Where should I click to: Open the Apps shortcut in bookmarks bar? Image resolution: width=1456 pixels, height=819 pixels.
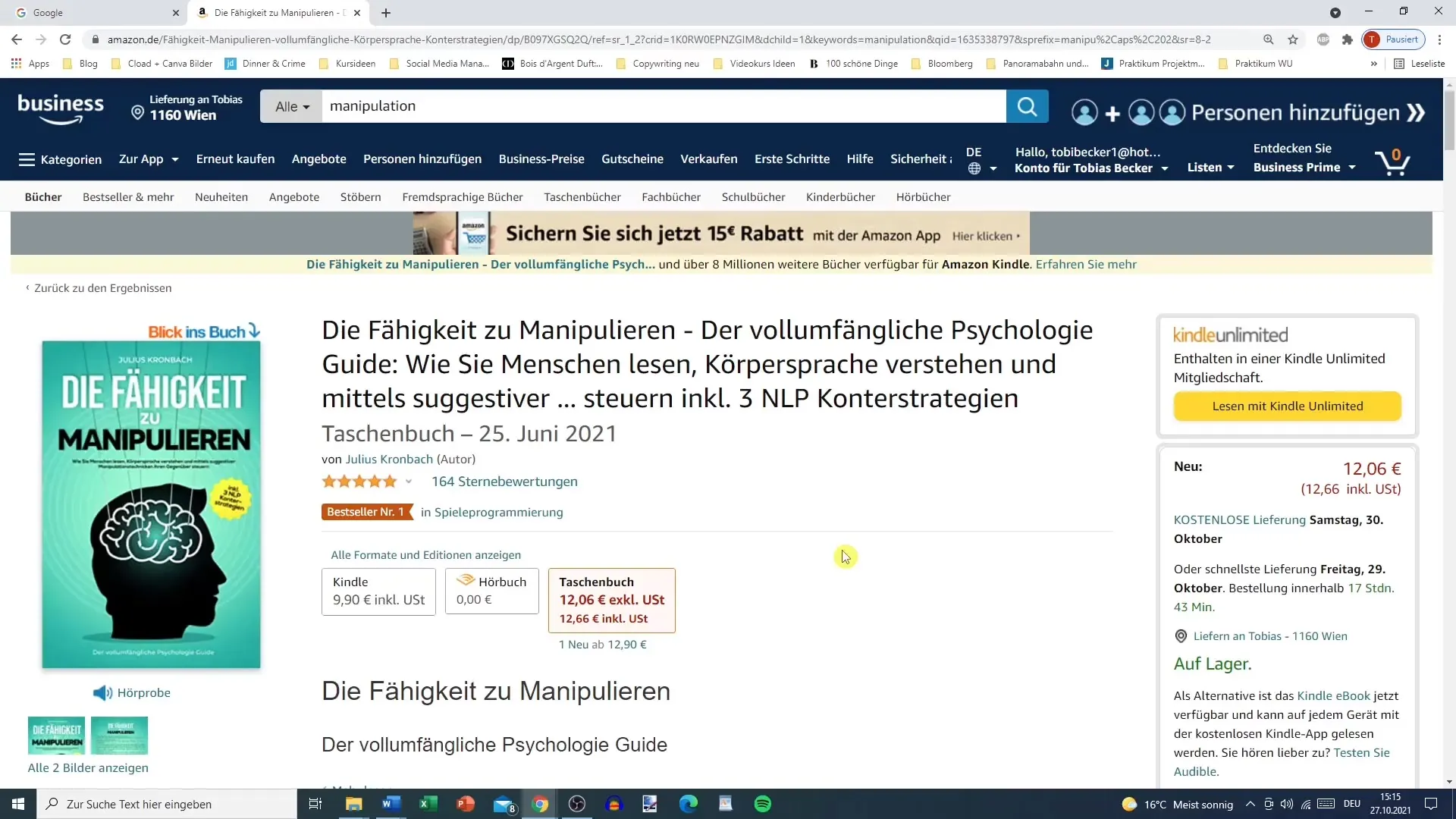(30, 64)
